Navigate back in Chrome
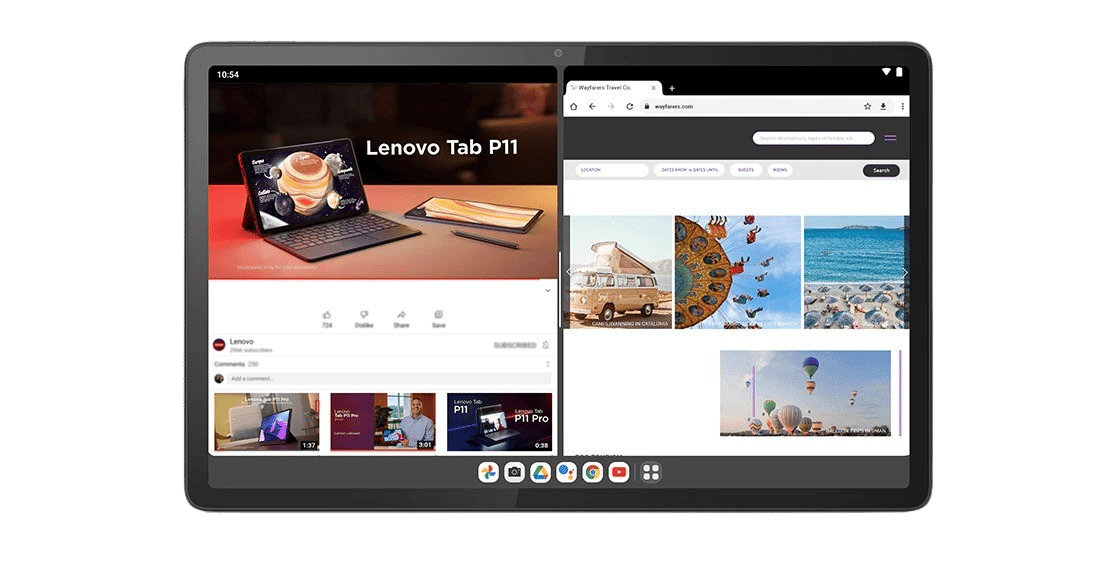1116x567 pixels. [592, 107]
